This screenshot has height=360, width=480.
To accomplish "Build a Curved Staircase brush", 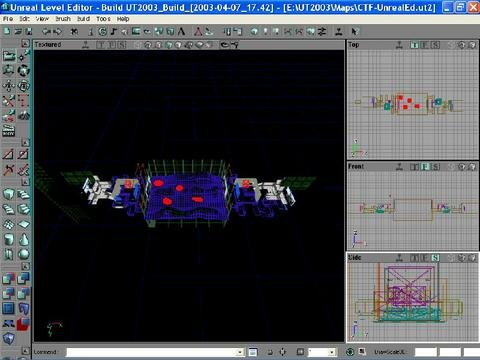I will click(x=24, y=209).
